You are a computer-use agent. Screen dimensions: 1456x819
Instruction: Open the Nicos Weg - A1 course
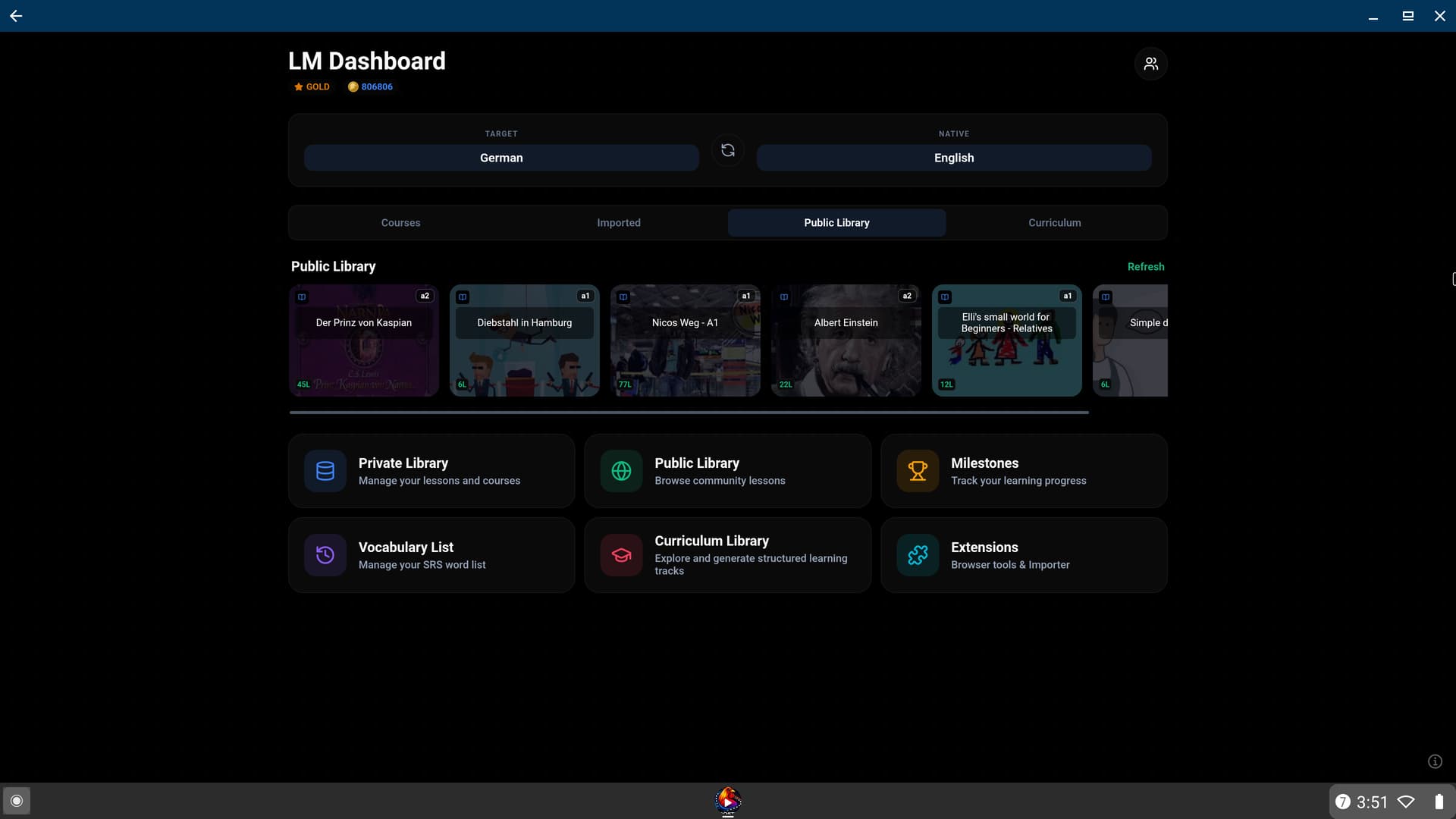point(685,341)
